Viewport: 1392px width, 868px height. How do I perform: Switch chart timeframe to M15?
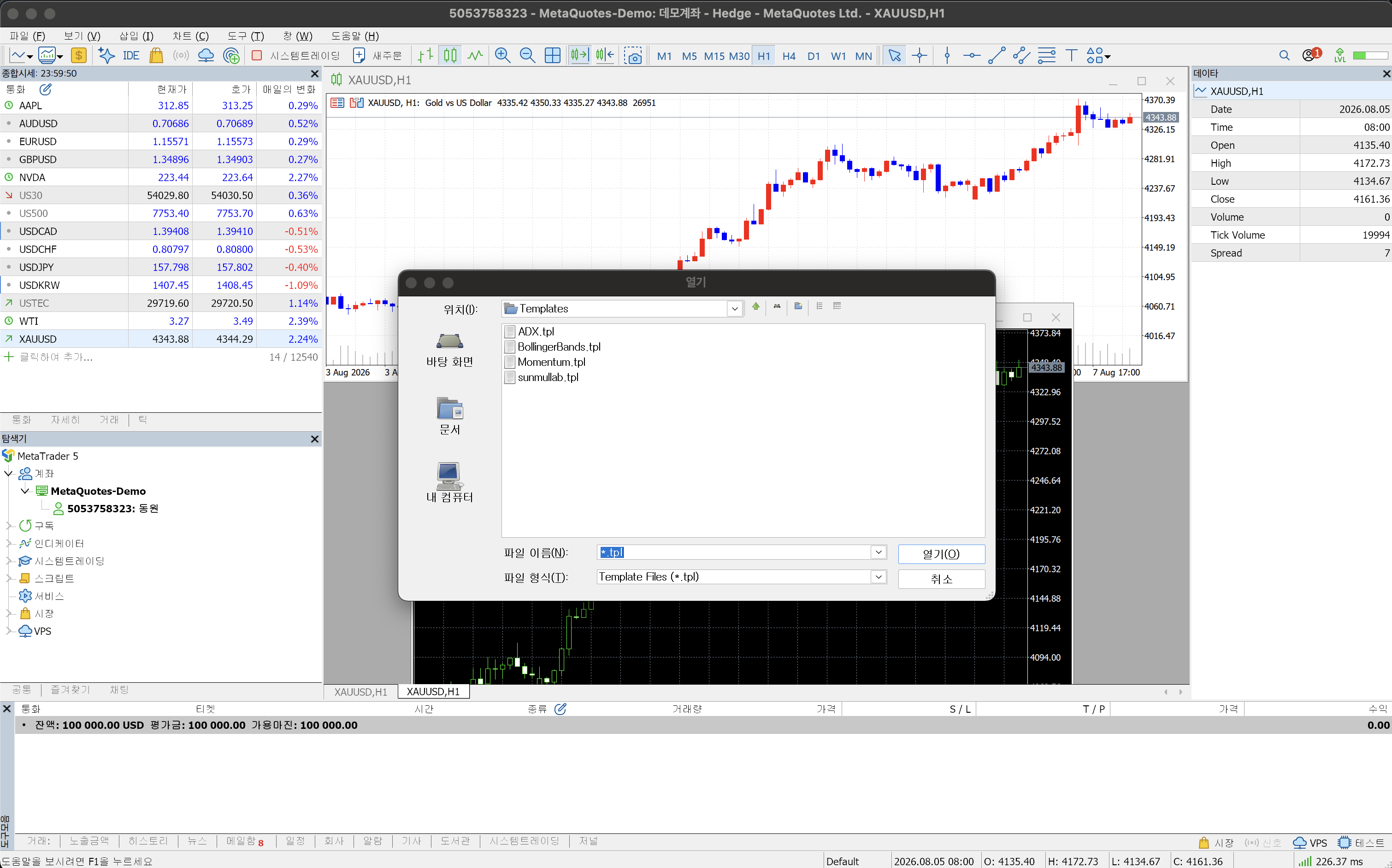(x=714, y=56)
